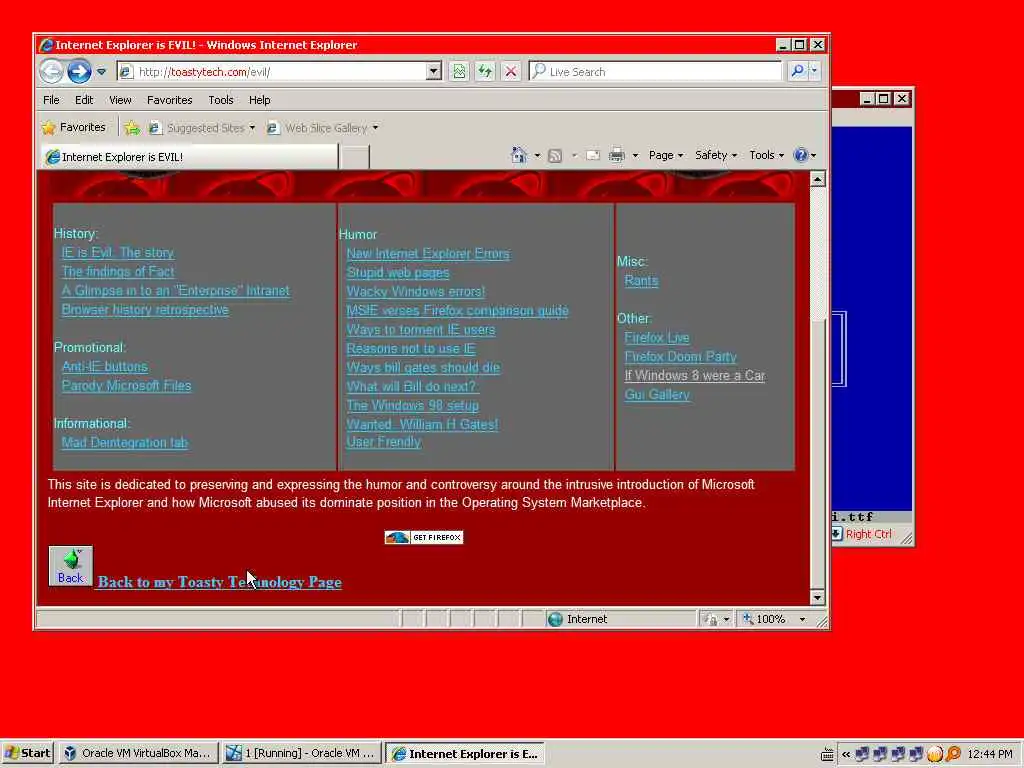Open 'Back to my Toasty Technology Page'
The height and width of the screenshot is (768, 1024).
219,582
